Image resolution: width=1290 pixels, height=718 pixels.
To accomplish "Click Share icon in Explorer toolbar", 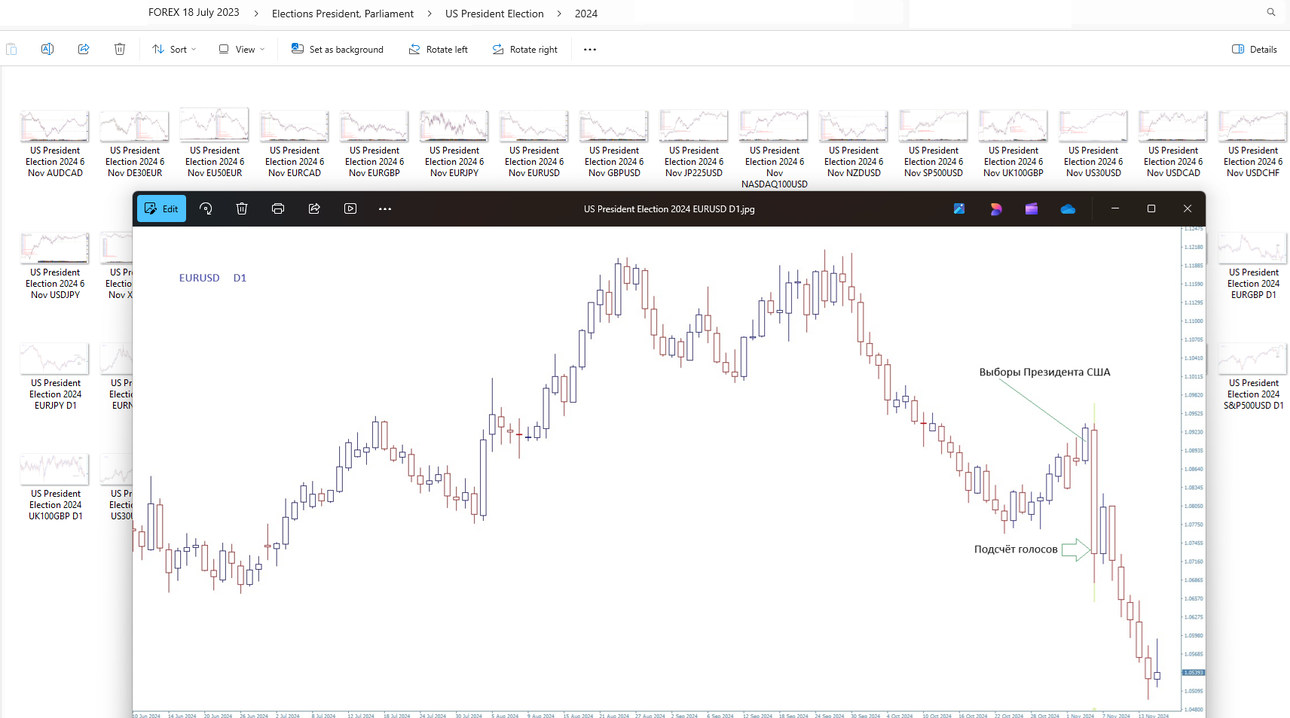I will pos(83,49).
